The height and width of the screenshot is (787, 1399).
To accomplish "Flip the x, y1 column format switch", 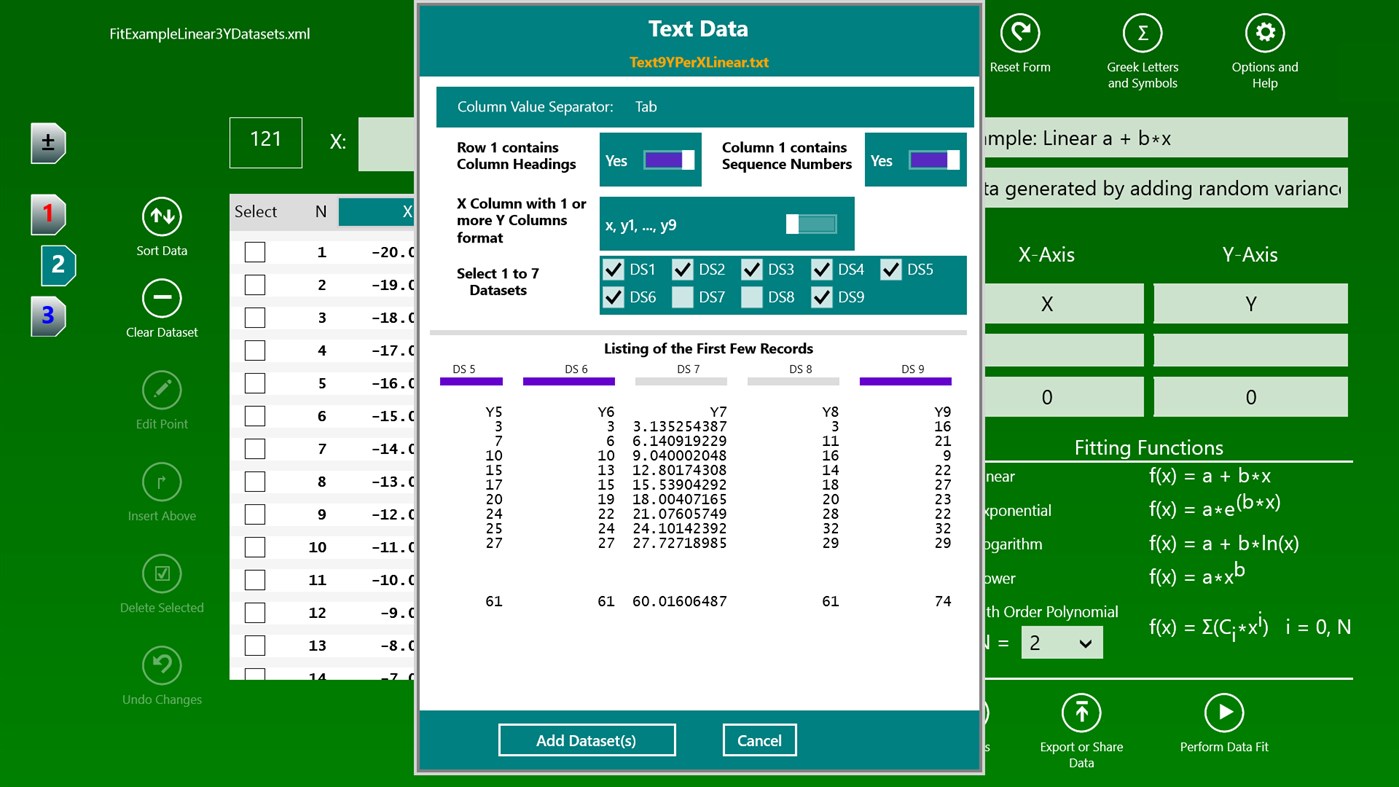I will [810, 224].
